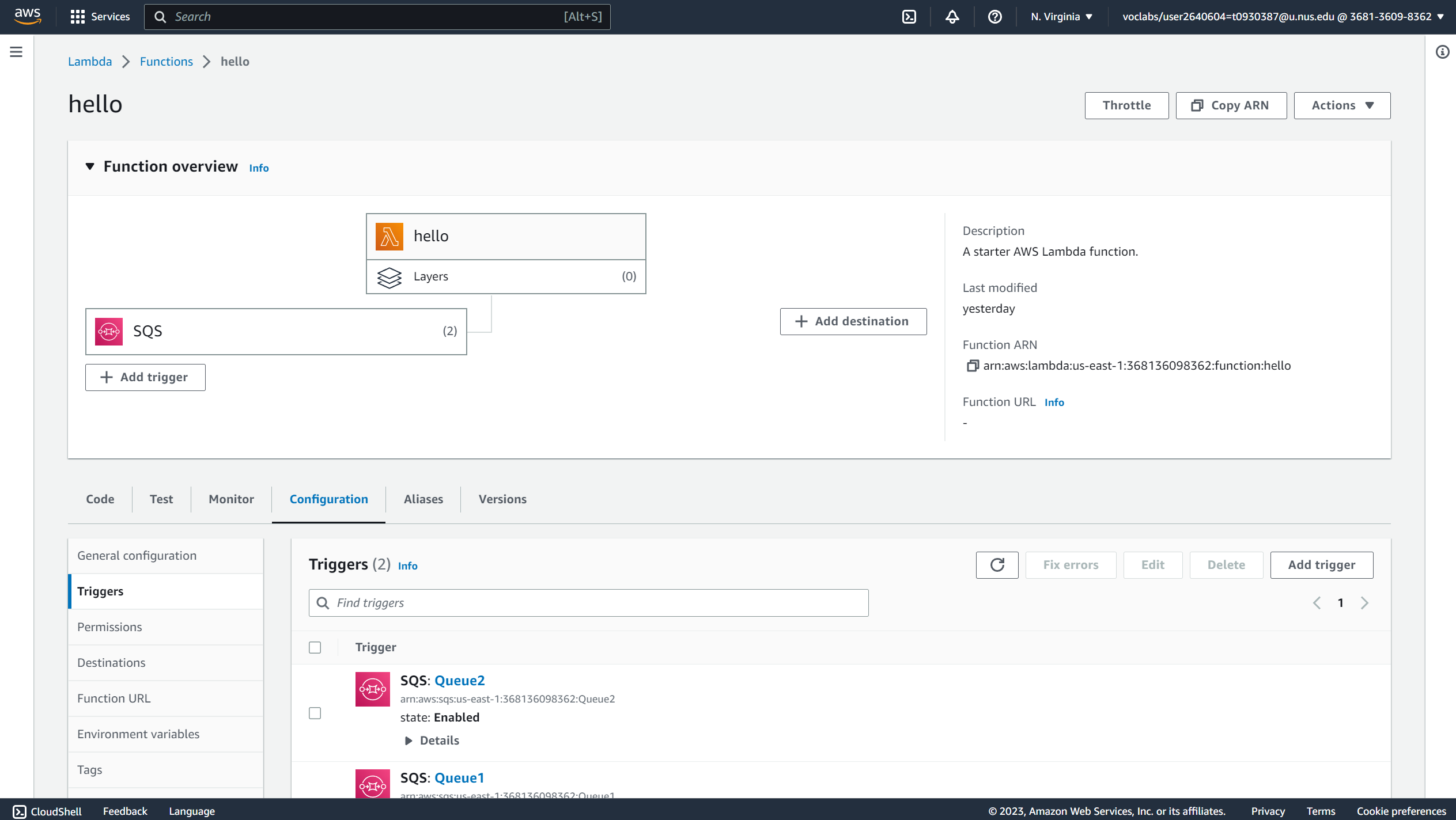Click Add trigger in Triggers panel
This screenshot has height=820, width=1456.
[1322, 565]
